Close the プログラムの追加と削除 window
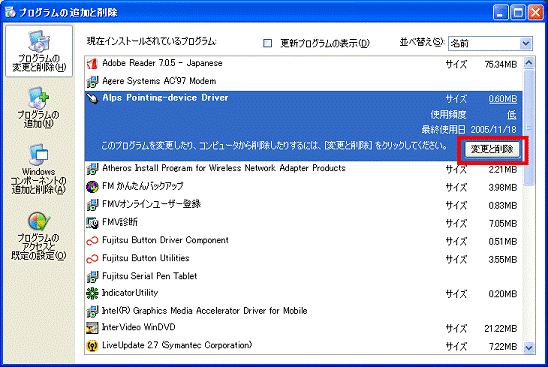Image resolution: width=548 pixels, height=367 pixels. pyautogui.click(x=535, y=13)
